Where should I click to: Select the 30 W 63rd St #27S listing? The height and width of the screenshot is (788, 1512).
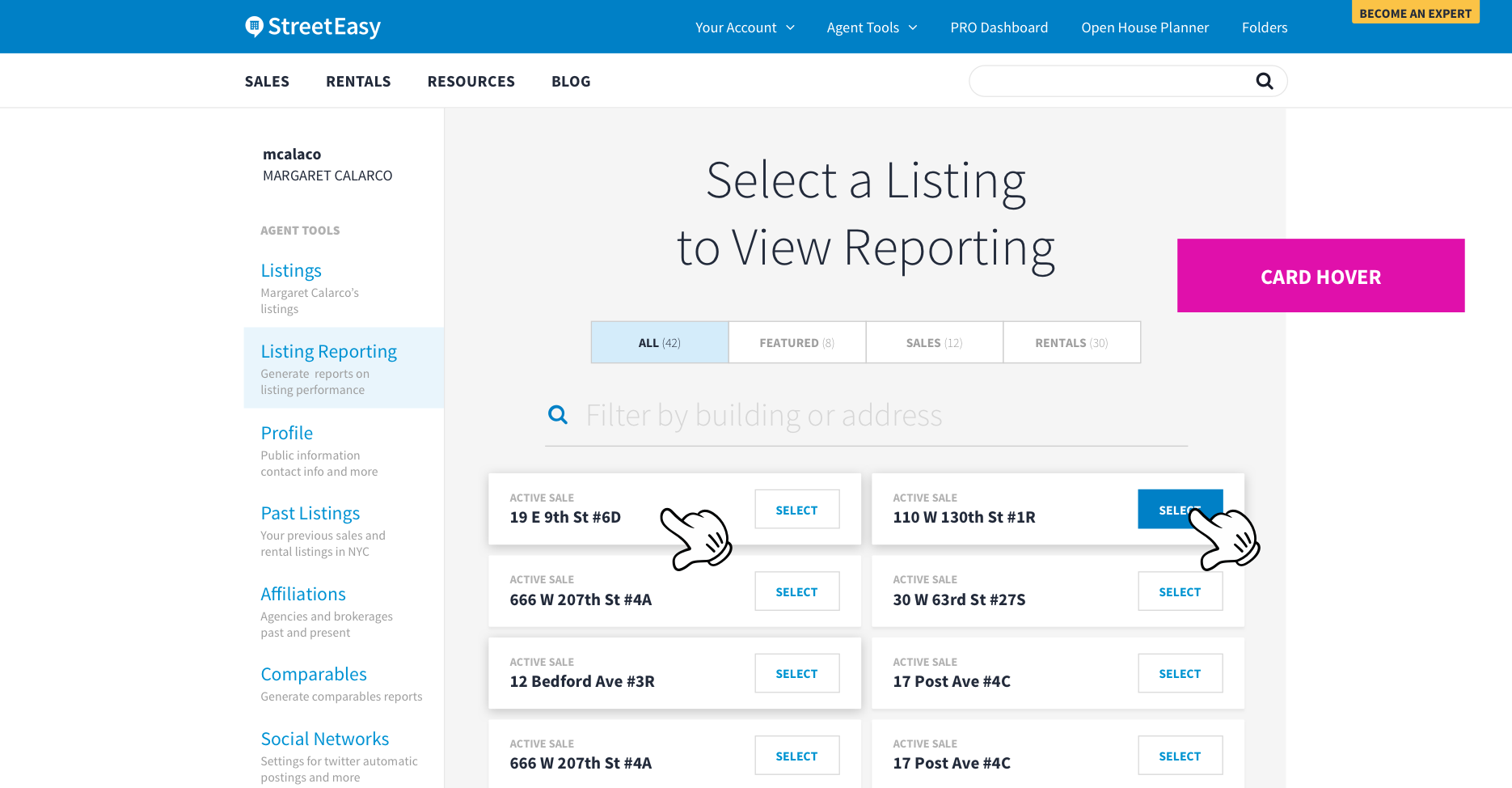(x=1180, y=591)
